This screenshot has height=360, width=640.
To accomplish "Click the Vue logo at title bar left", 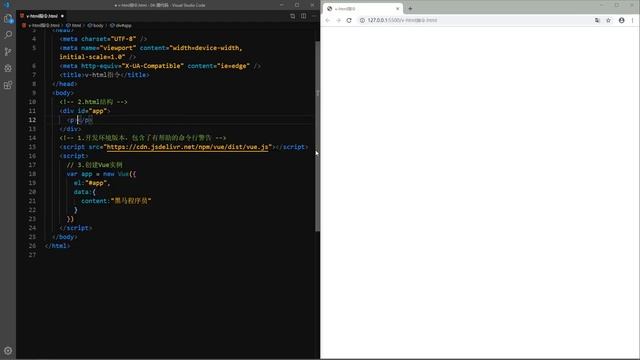I will (7, 5).
